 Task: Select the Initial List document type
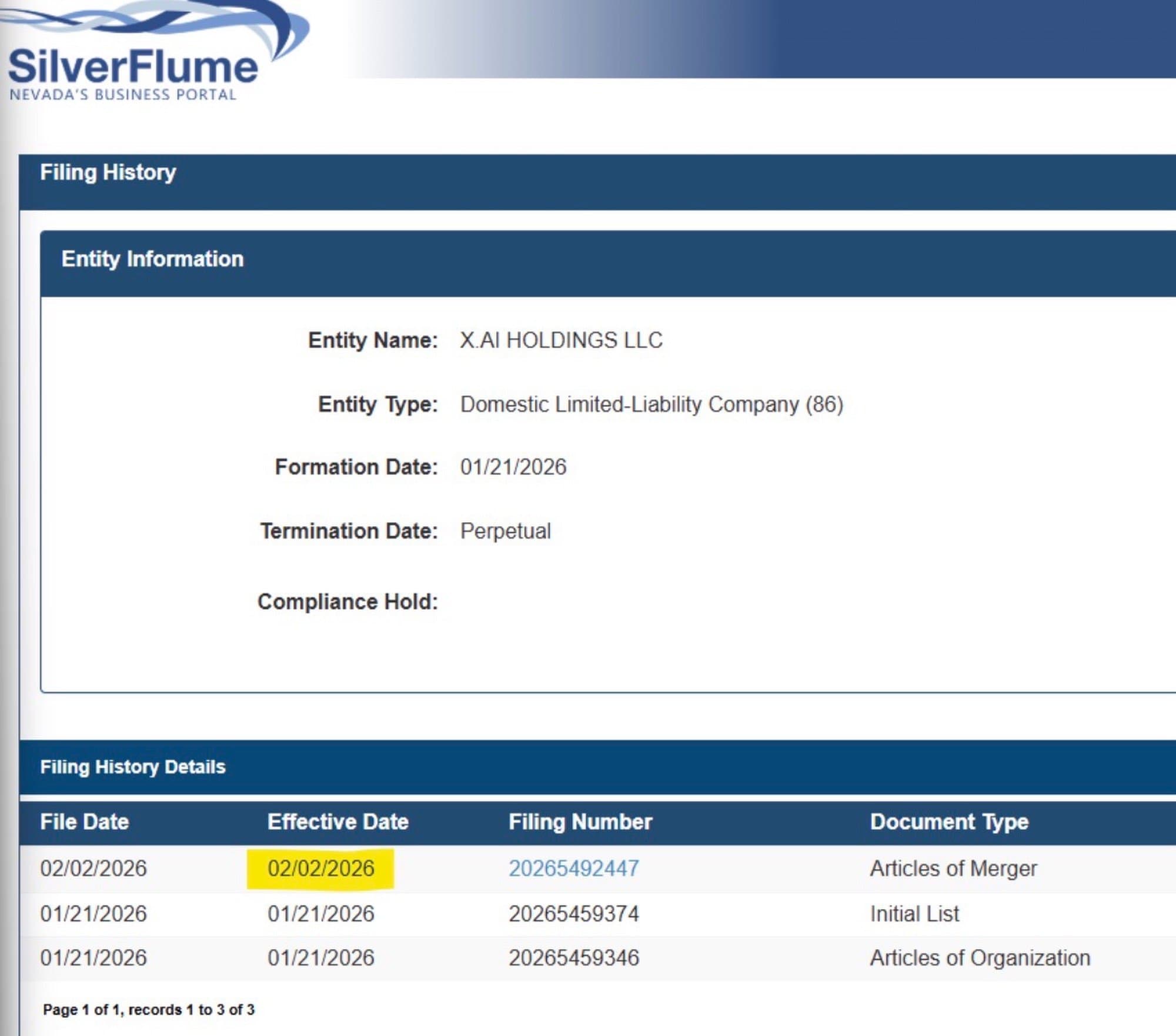[914, 914]
